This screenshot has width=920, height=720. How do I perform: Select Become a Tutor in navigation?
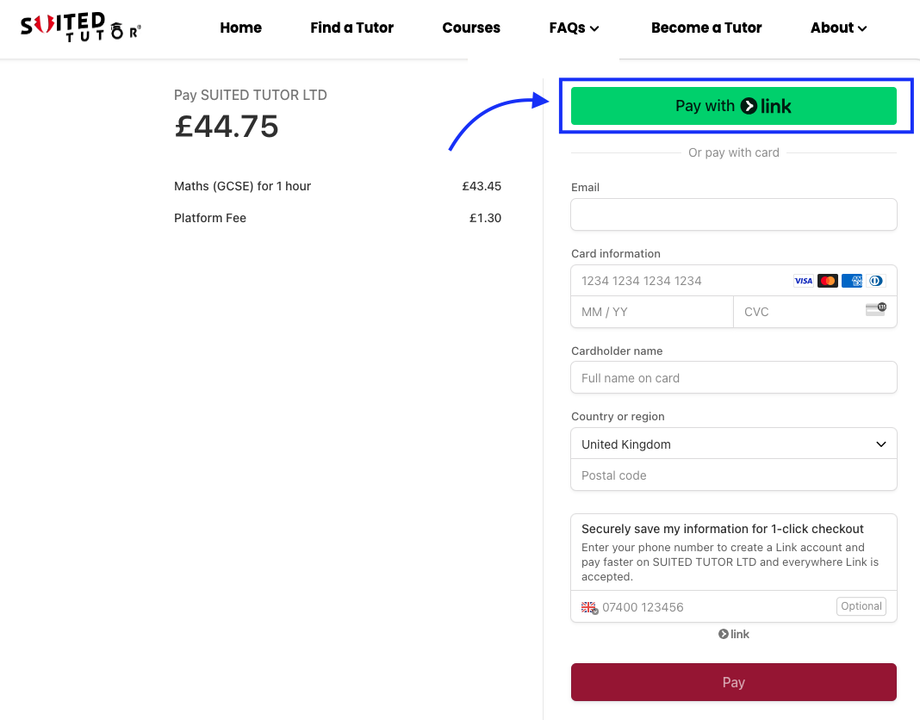tap(706, 28)
